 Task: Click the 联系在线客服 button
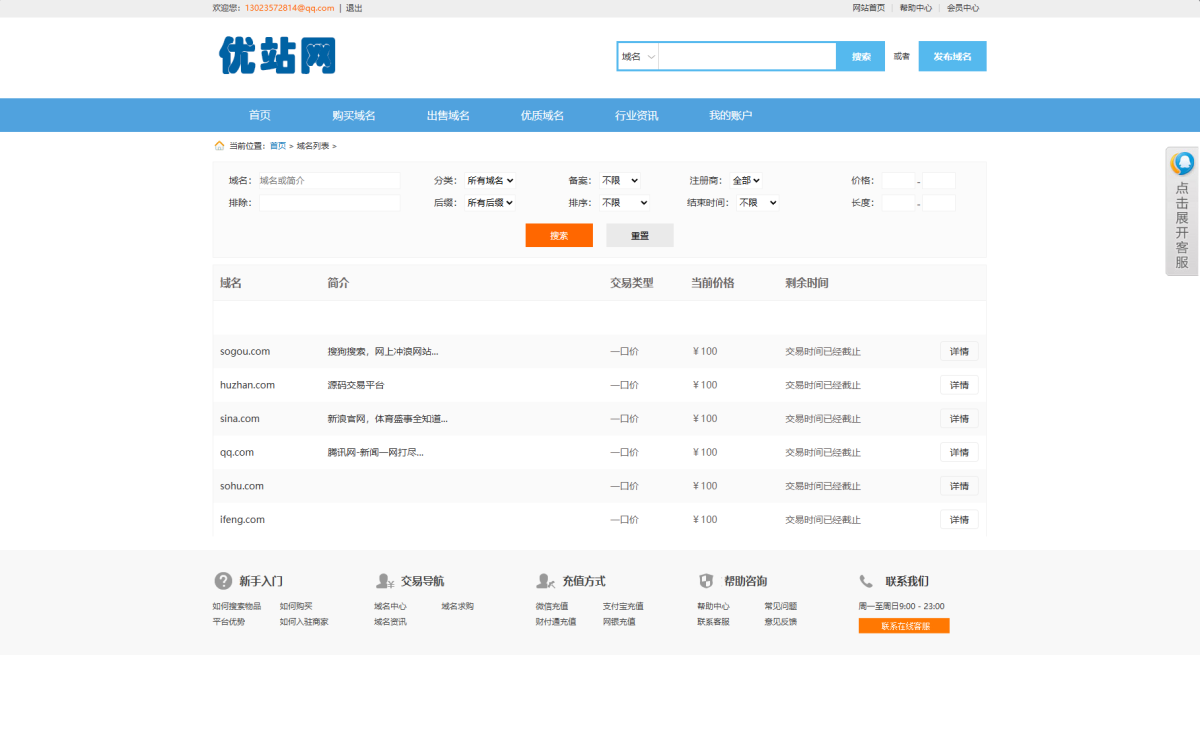904,626
